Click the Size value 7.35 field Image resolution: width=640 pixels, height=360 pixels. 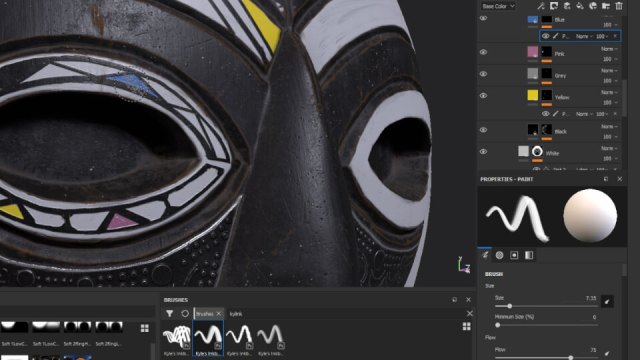tap(591, 298)
